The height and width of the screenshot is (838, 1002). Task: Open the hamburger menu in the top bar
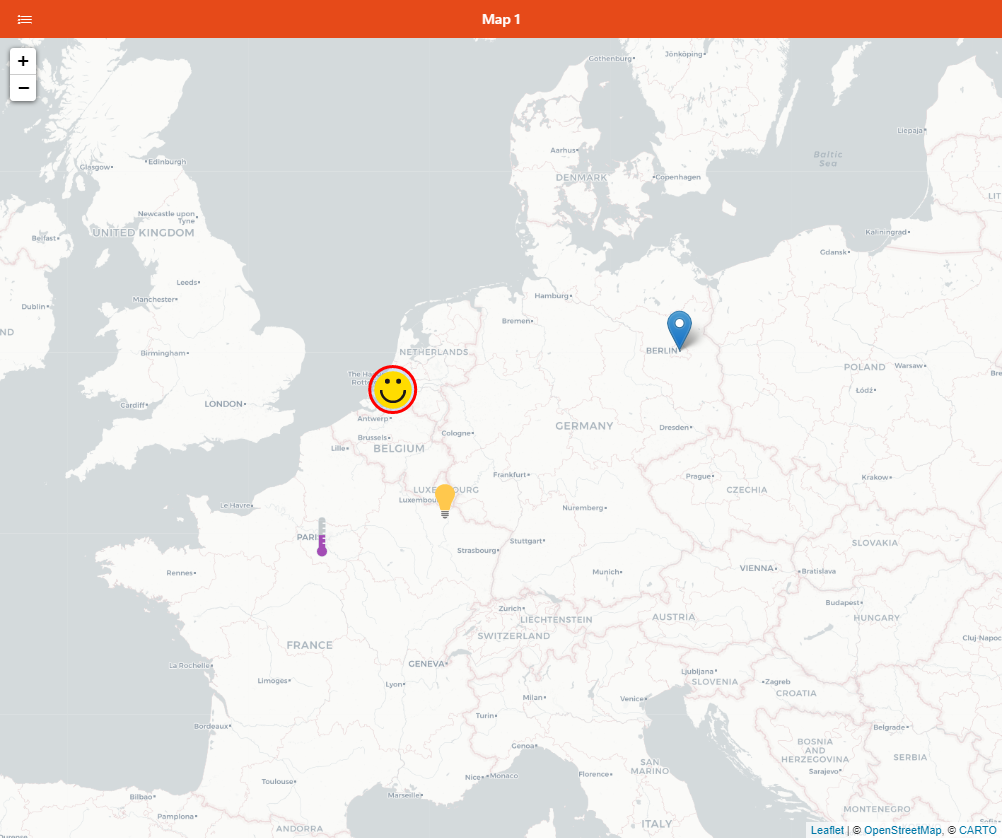click(x=24, y=18)
